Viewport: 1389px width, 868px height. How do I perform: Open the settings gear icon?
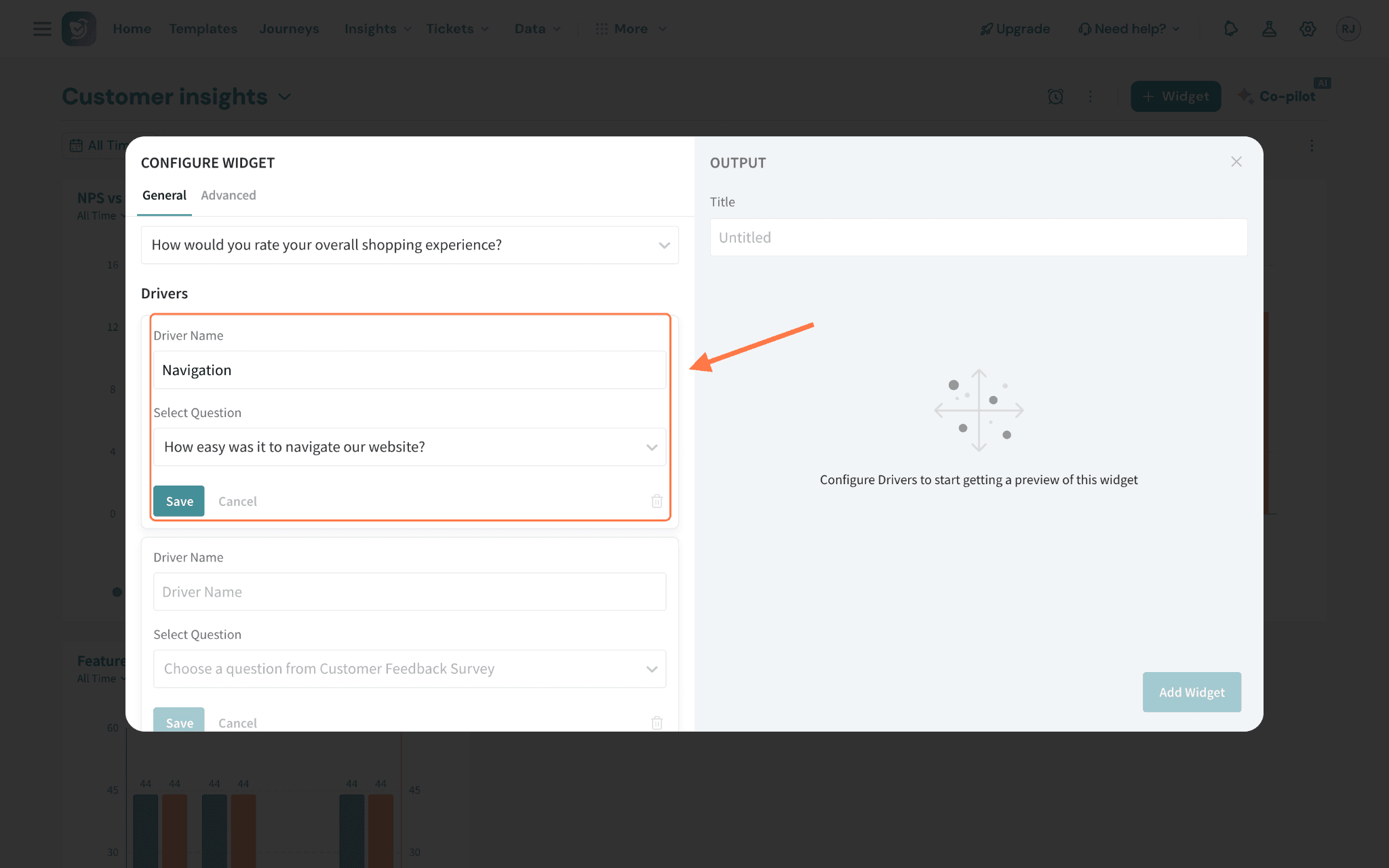1308,28
